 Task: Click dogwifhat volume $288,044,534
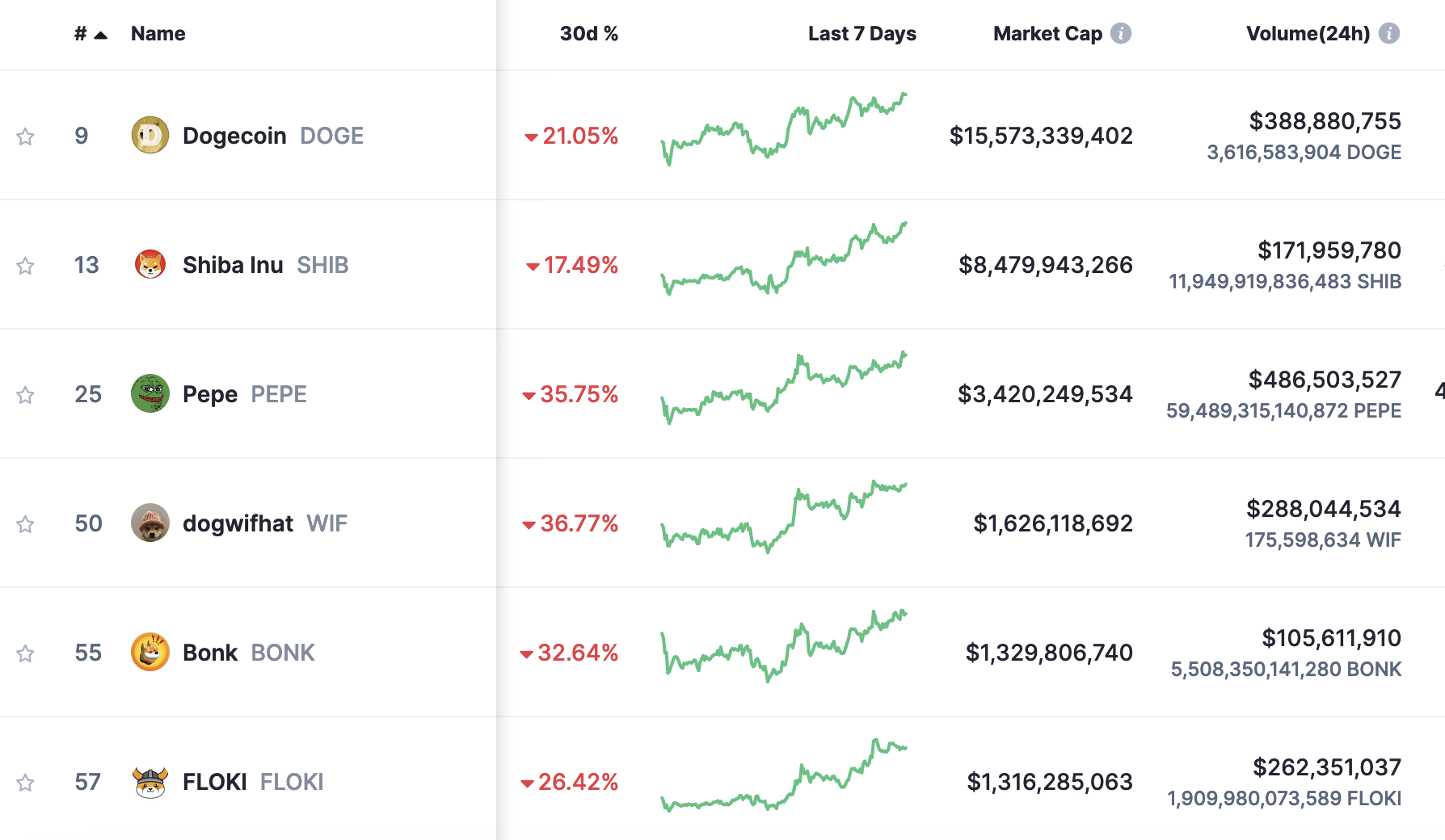[x=1324, y=509]
